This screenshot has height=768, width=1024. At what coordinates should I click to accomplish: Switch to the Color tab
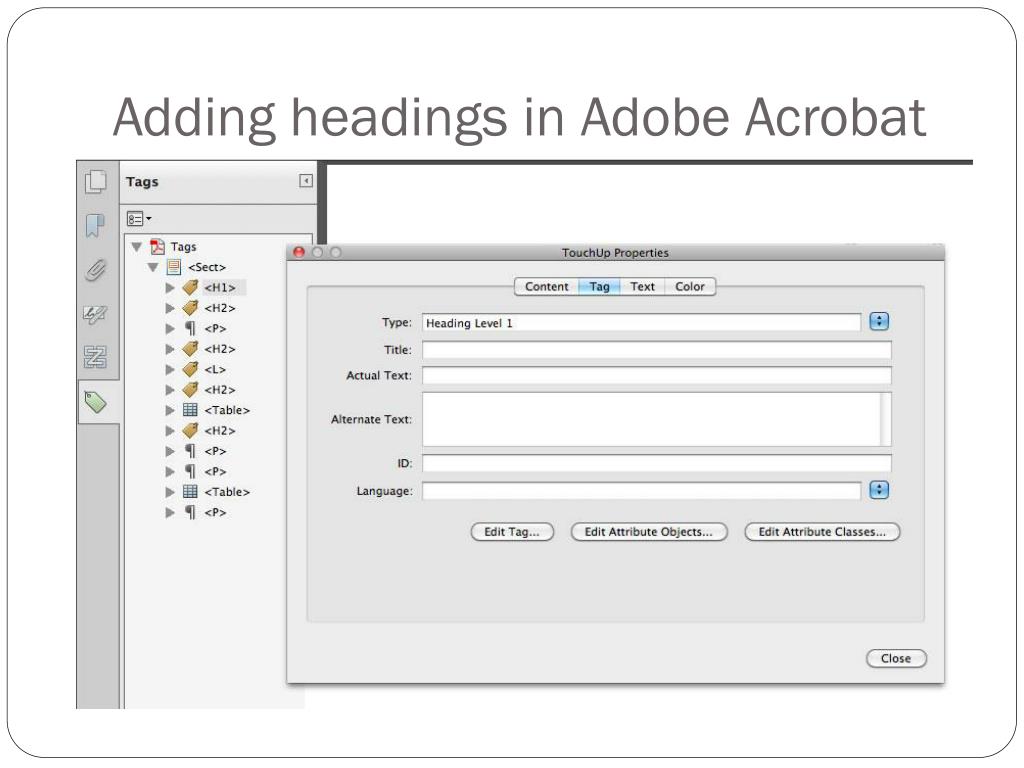(x=690, y=287)
